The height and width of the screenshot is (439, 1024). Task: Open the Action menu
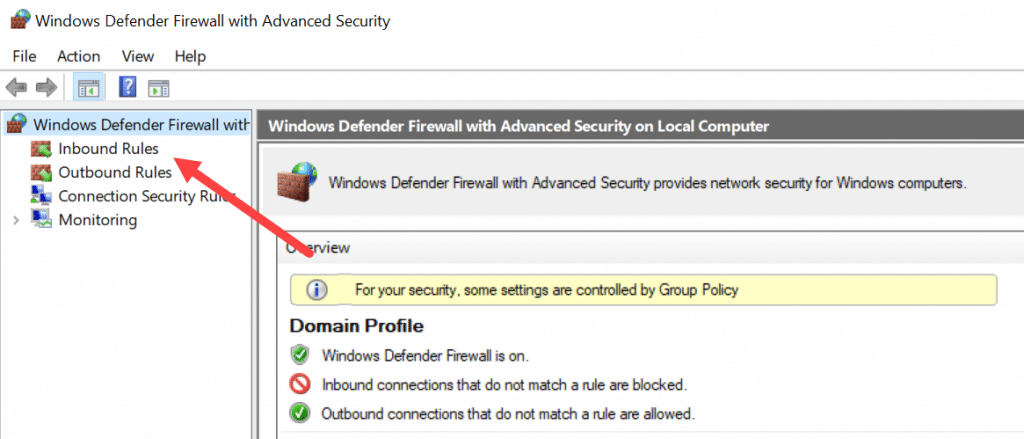pos(78,56)
